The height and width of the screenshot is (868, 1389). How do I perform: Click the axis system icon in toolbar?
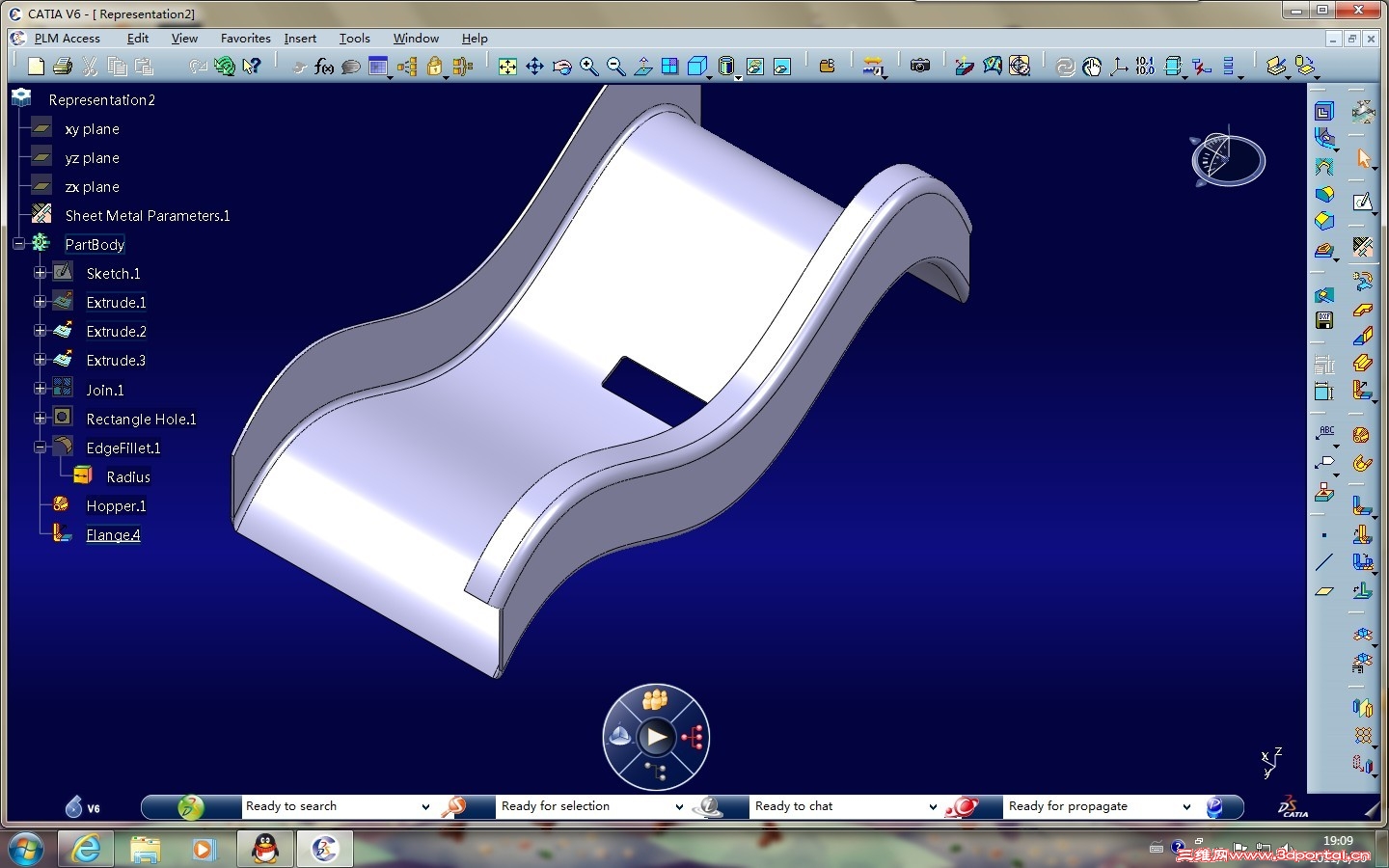[1119, 66]
